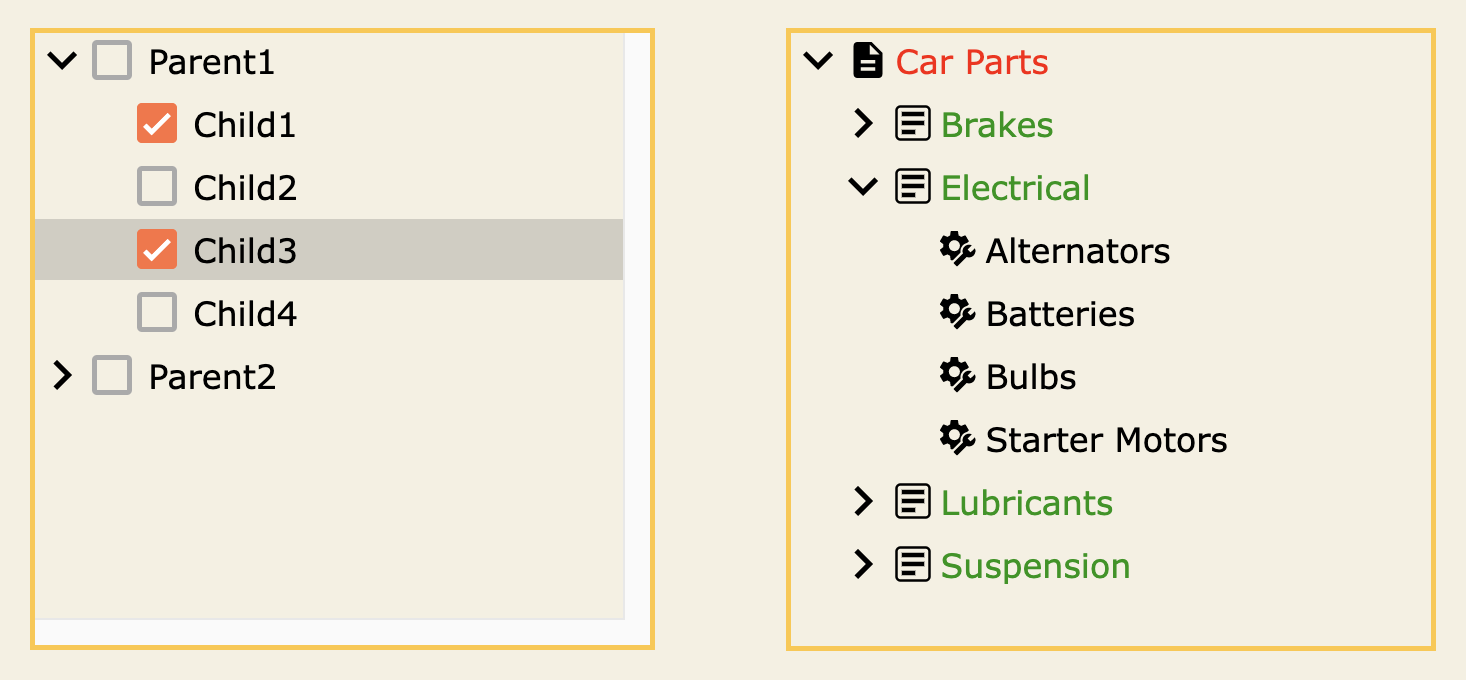Uncheck the Child1 checkbox
Image resolution: width=1466 pixels, height=680 pixels.
click(x=157, y=124)
